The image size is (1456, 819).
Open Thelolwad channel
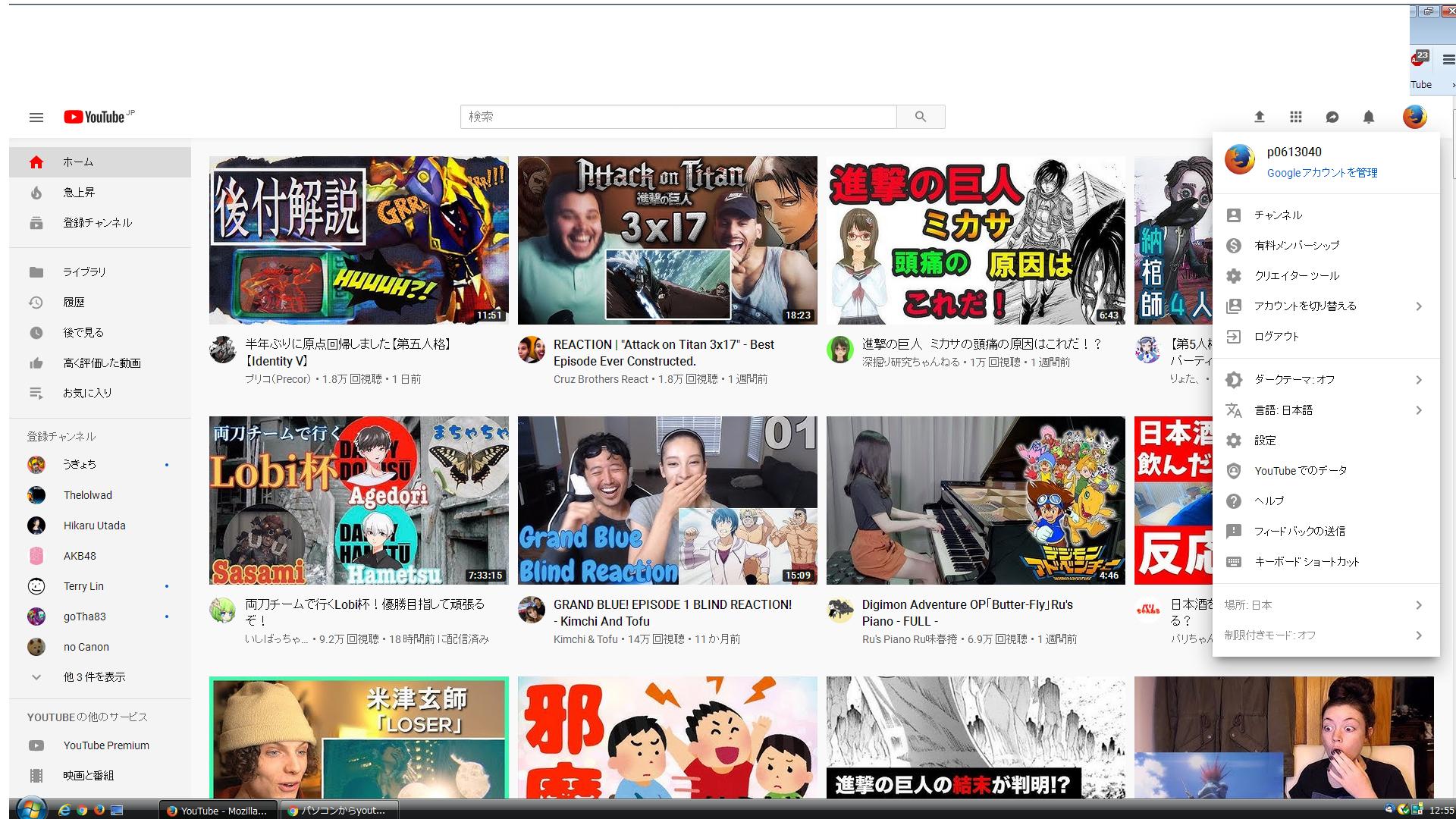point(100,495)
